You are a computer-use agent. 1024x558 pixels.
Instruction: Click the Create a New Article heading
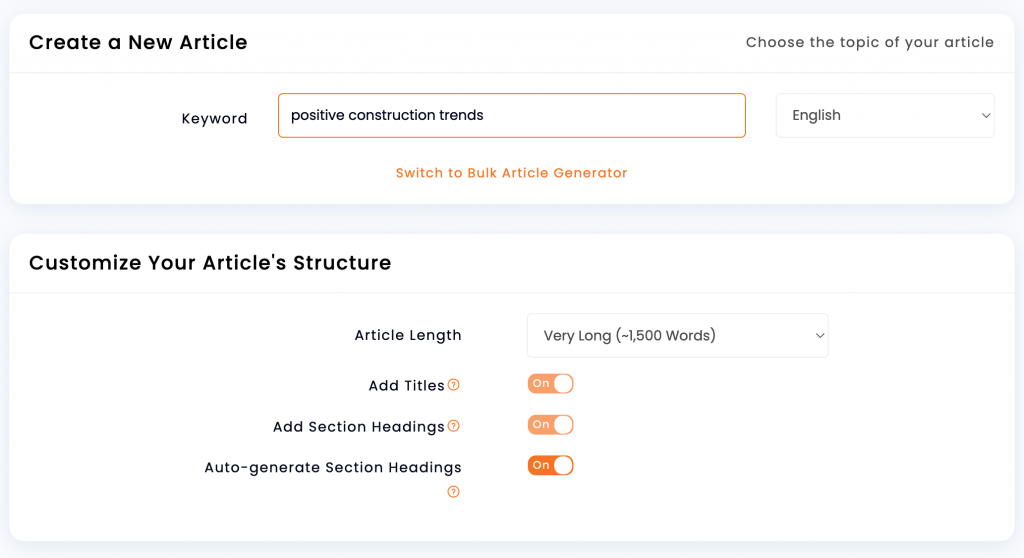[x=138, y=42]
